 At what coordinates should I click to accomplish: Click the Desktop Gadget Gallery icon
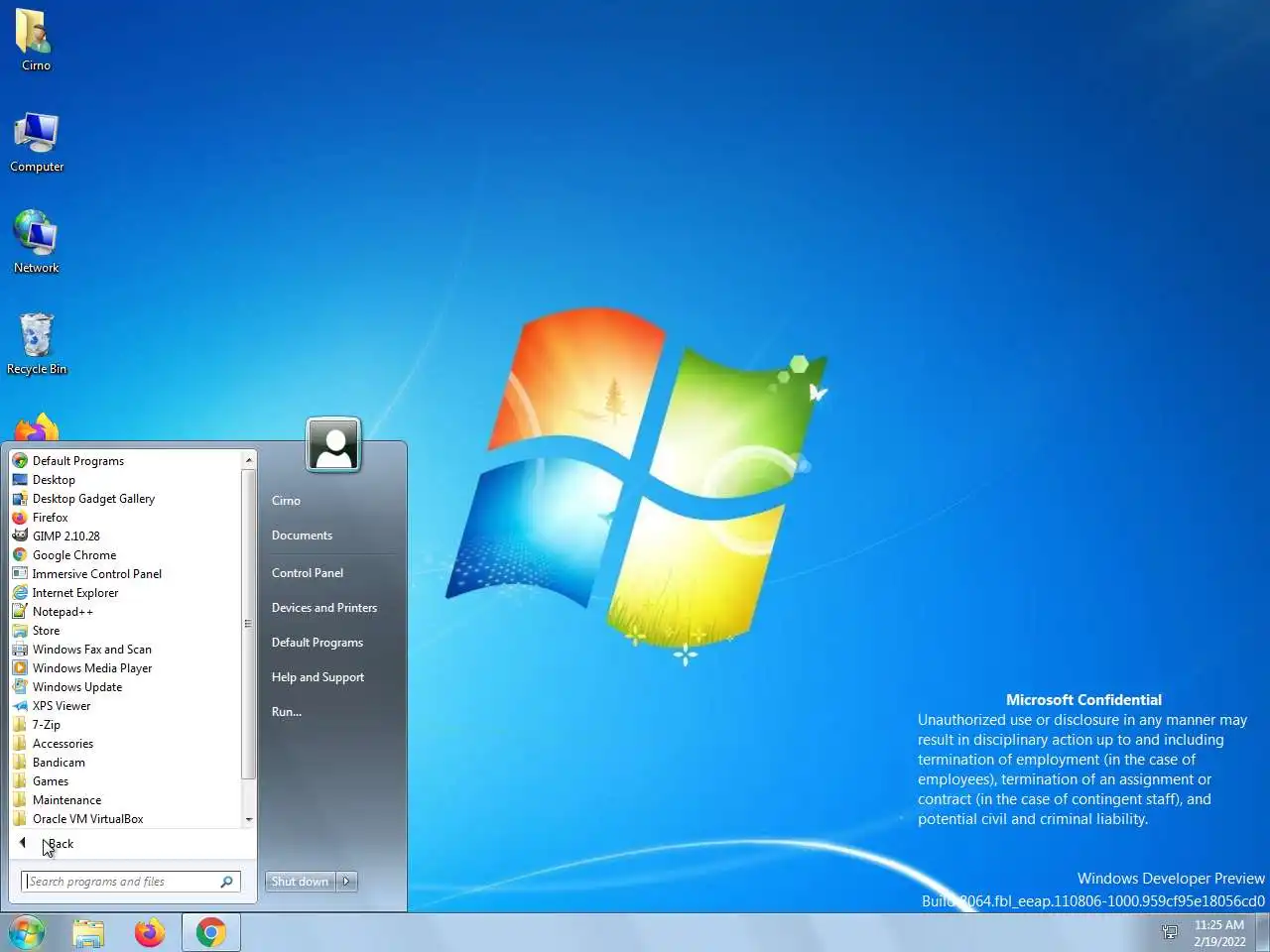[x=20, y=499]
